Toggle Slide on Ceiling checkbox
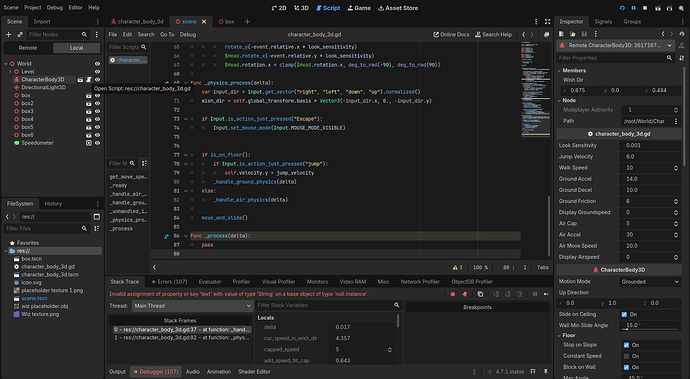This screenshot has height=379, width=690. click(624, 314)
